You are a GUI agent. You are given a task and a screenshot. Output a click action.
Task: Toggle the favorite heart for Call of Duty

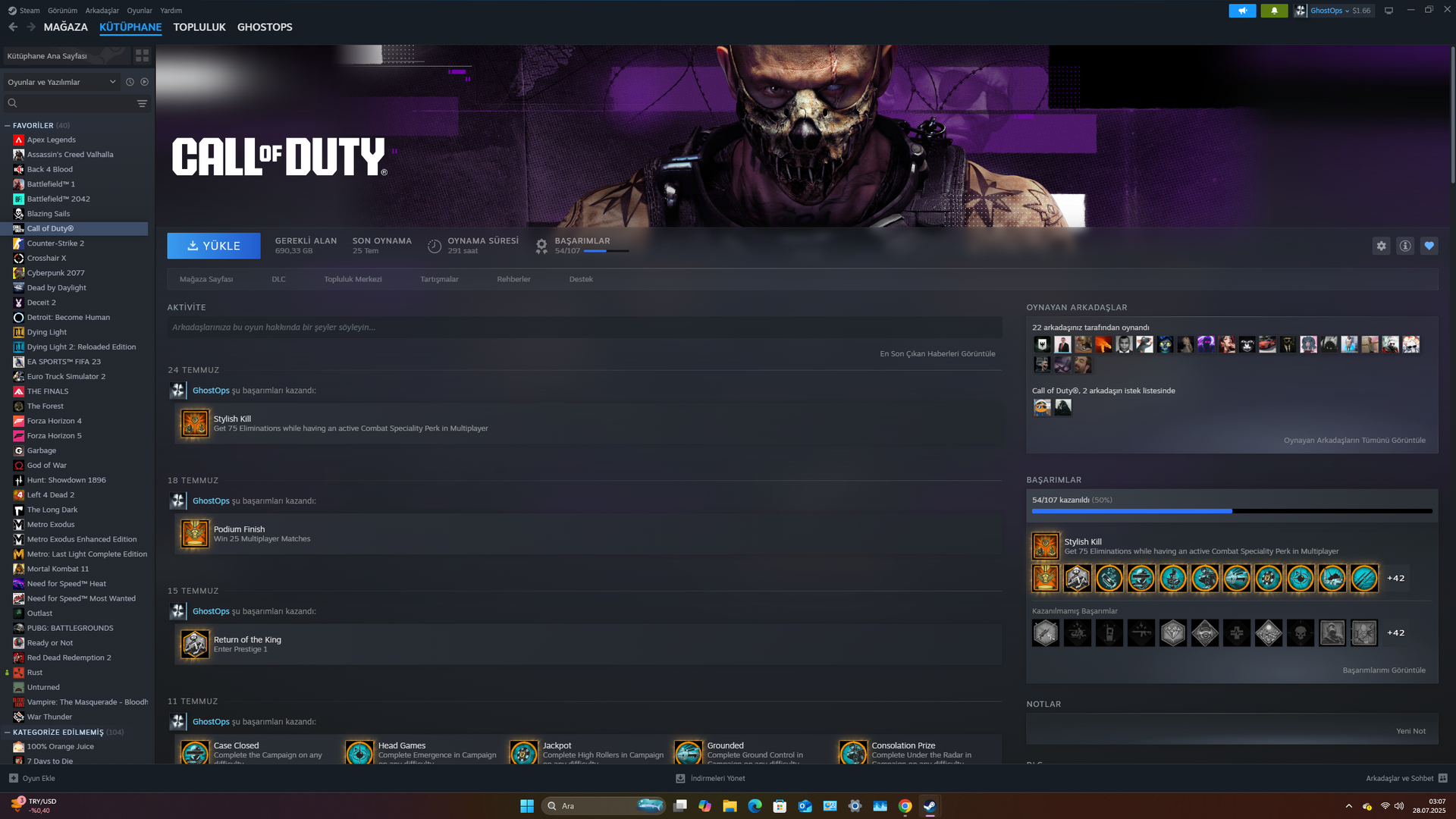pos(1429,246)
